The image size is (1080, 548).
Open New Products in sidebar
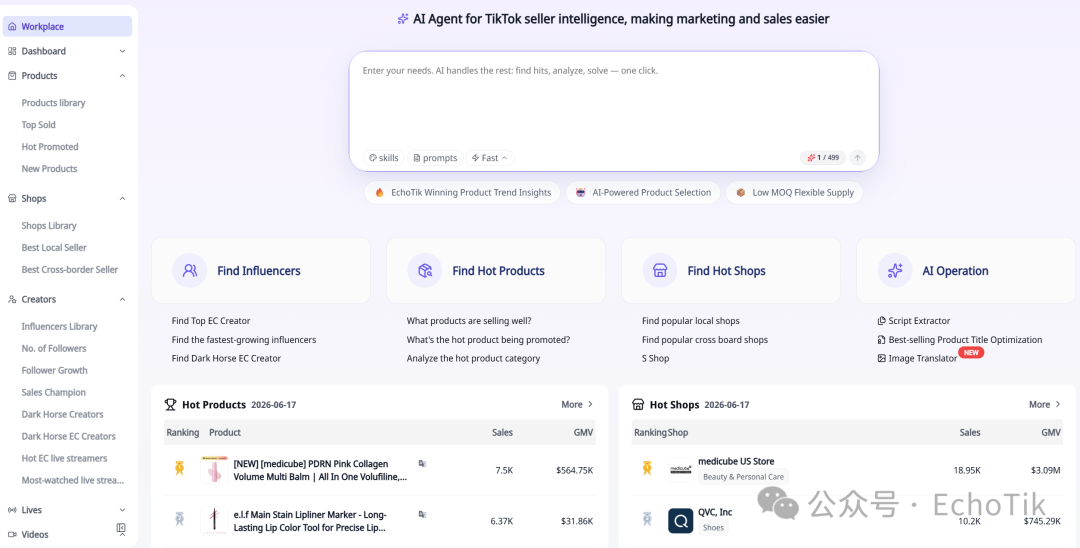[x=49, y=169]
